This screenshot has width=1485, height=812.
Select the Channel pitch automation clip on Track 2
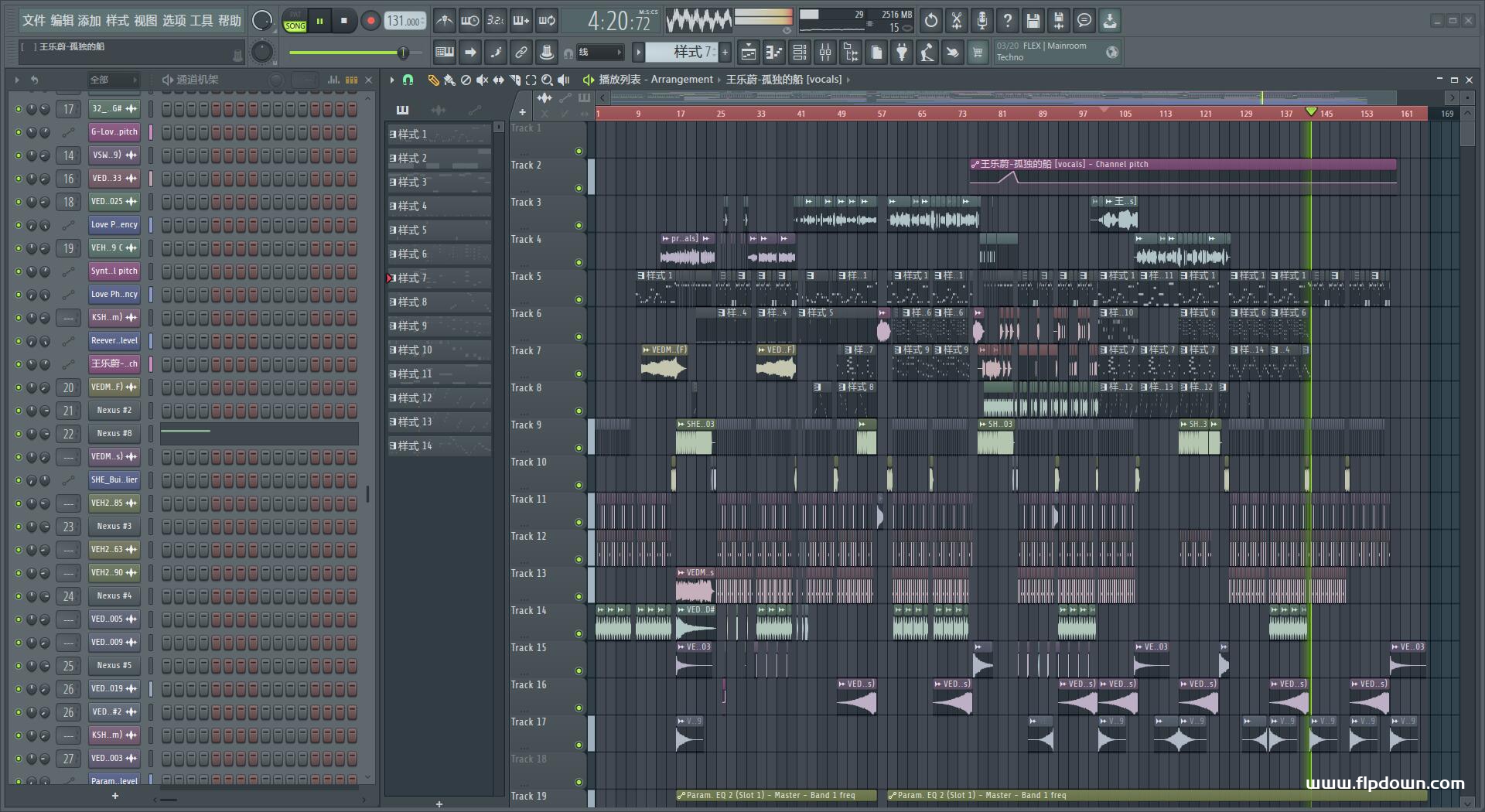point(1183,172)
